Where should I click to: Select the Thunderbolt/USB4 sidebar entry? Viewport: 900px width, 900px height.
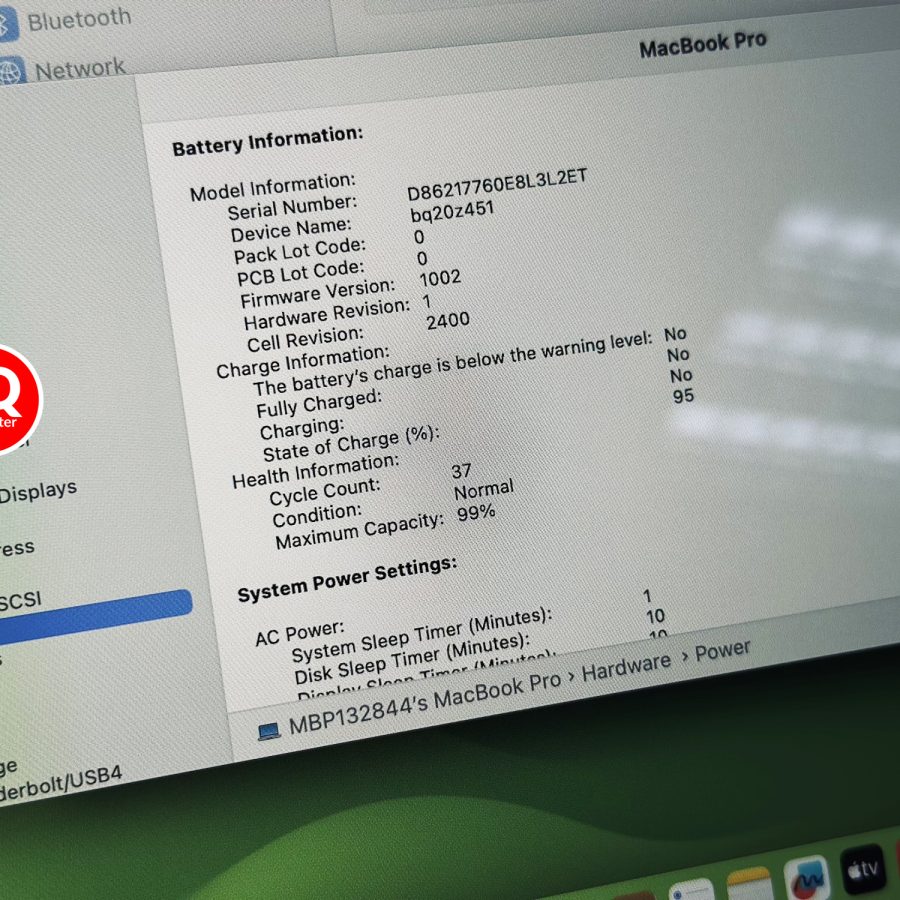pos(60,783)
